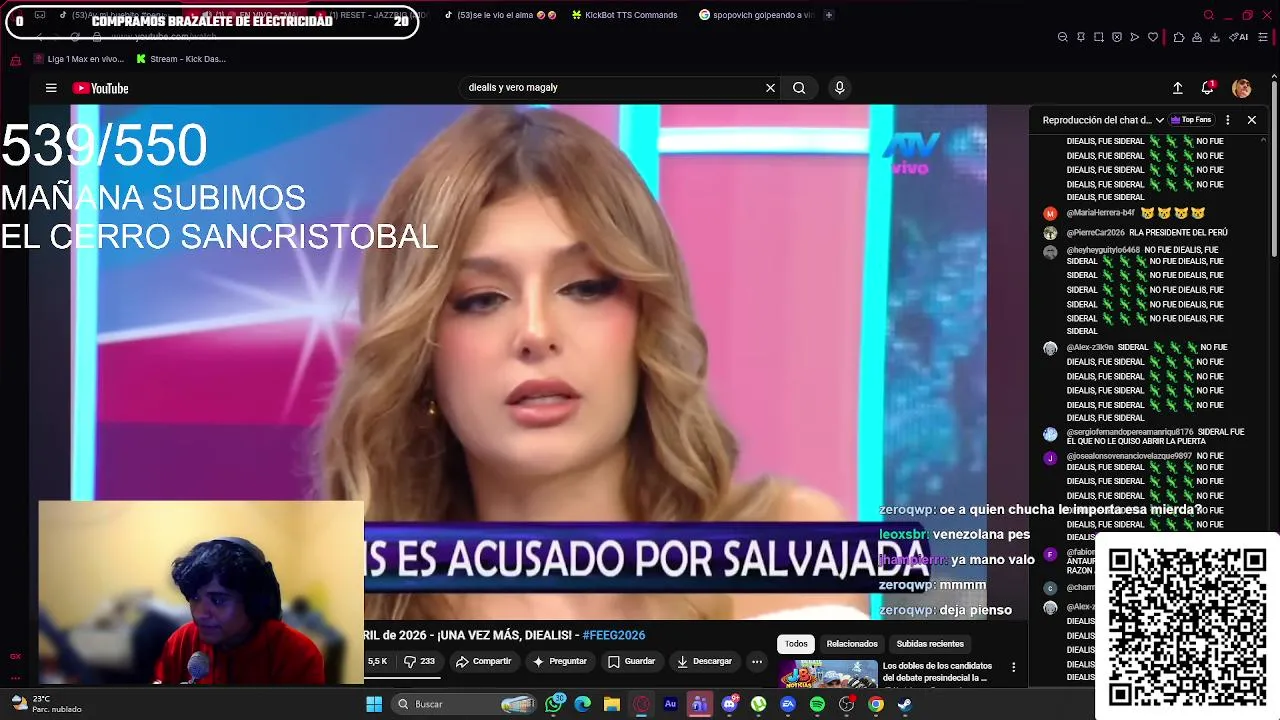Click the browser heart bookmark icon

point(1153,37)
